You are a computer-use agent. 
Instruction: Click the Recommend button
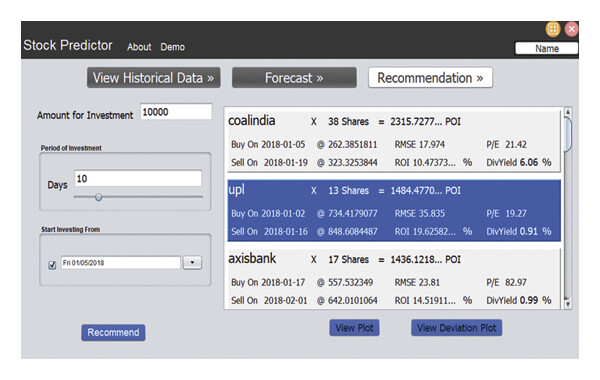[113, 333]
